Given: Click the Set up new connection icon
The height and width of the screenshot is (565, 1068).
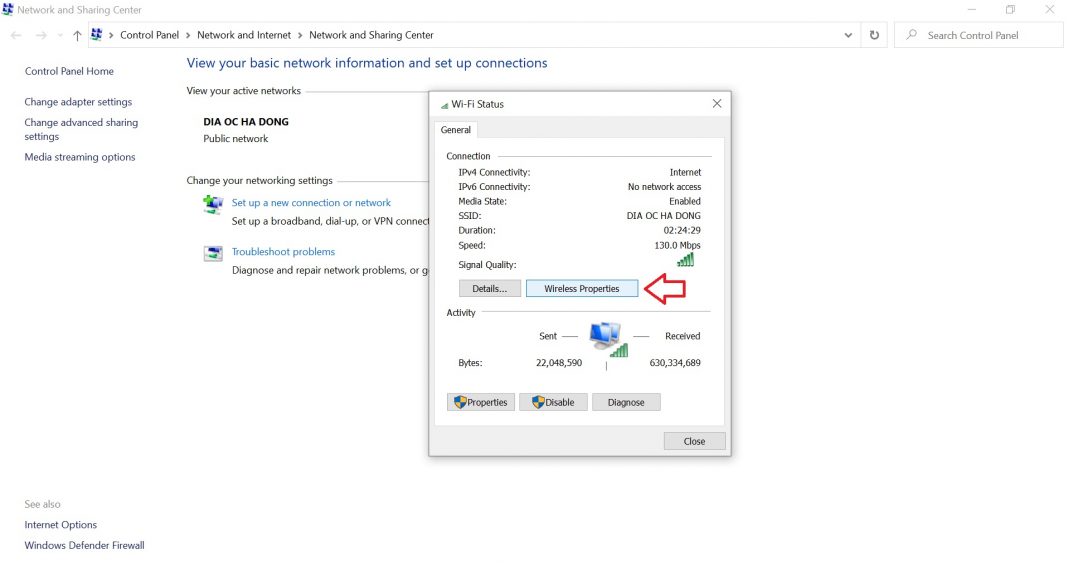Looking at the screenshot, I should pyautogui.click(x=213, y=204).
